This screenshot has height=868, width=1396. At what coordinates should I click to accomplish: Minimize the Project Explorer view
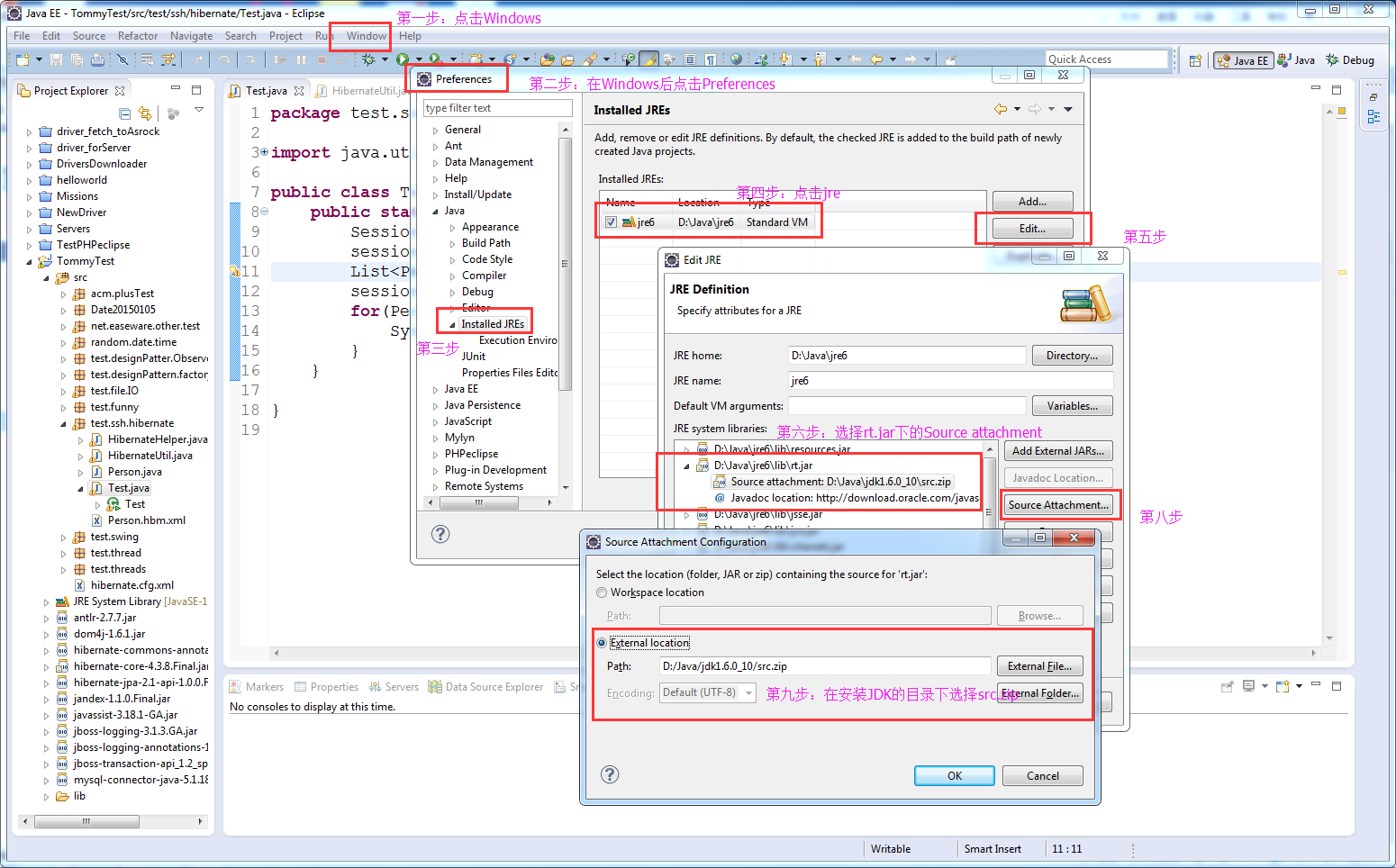point(176,89)
